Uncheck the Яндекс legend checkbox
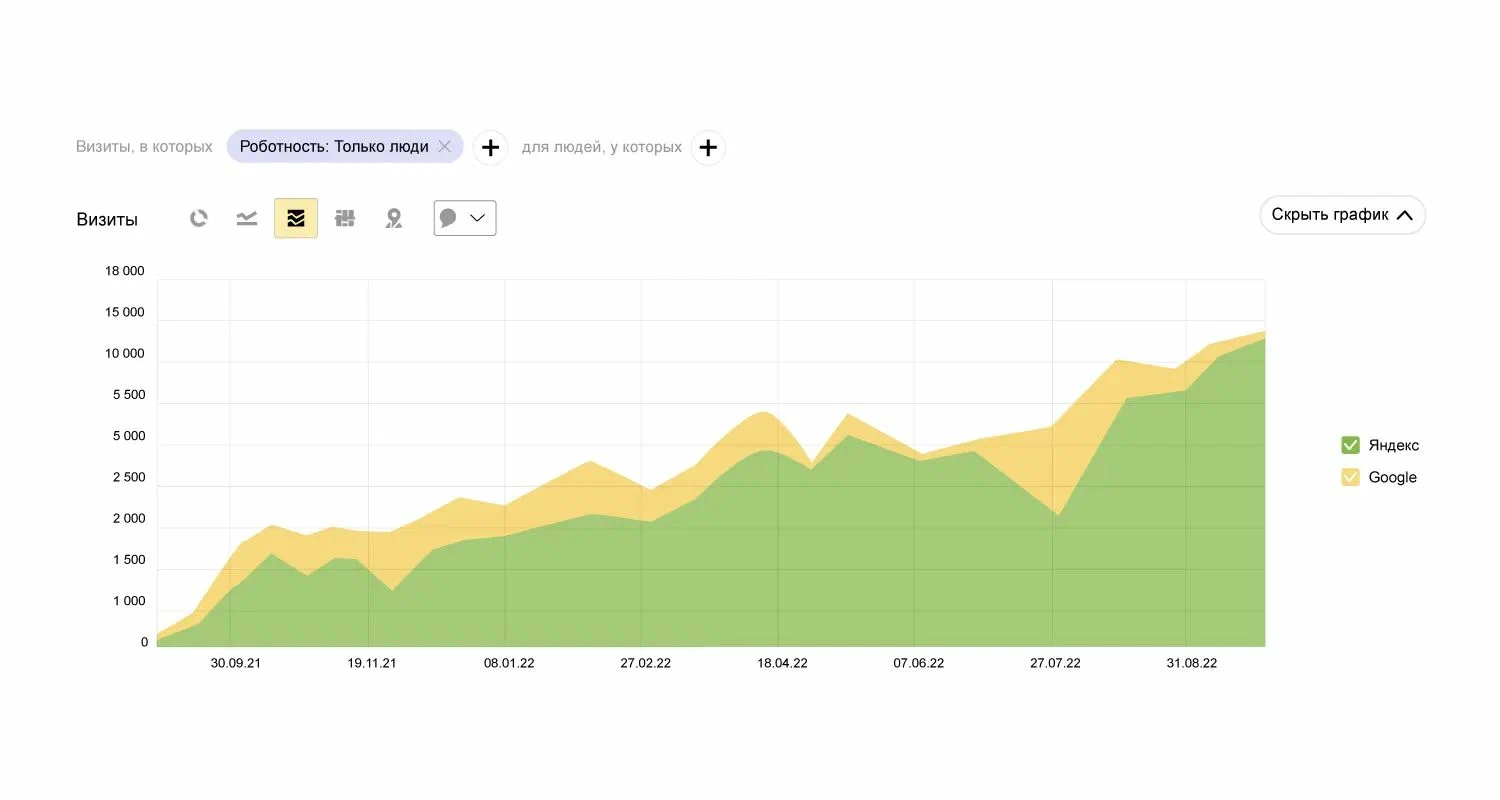This screenshot has height=800, width=1500. (x=1350, y=445)
